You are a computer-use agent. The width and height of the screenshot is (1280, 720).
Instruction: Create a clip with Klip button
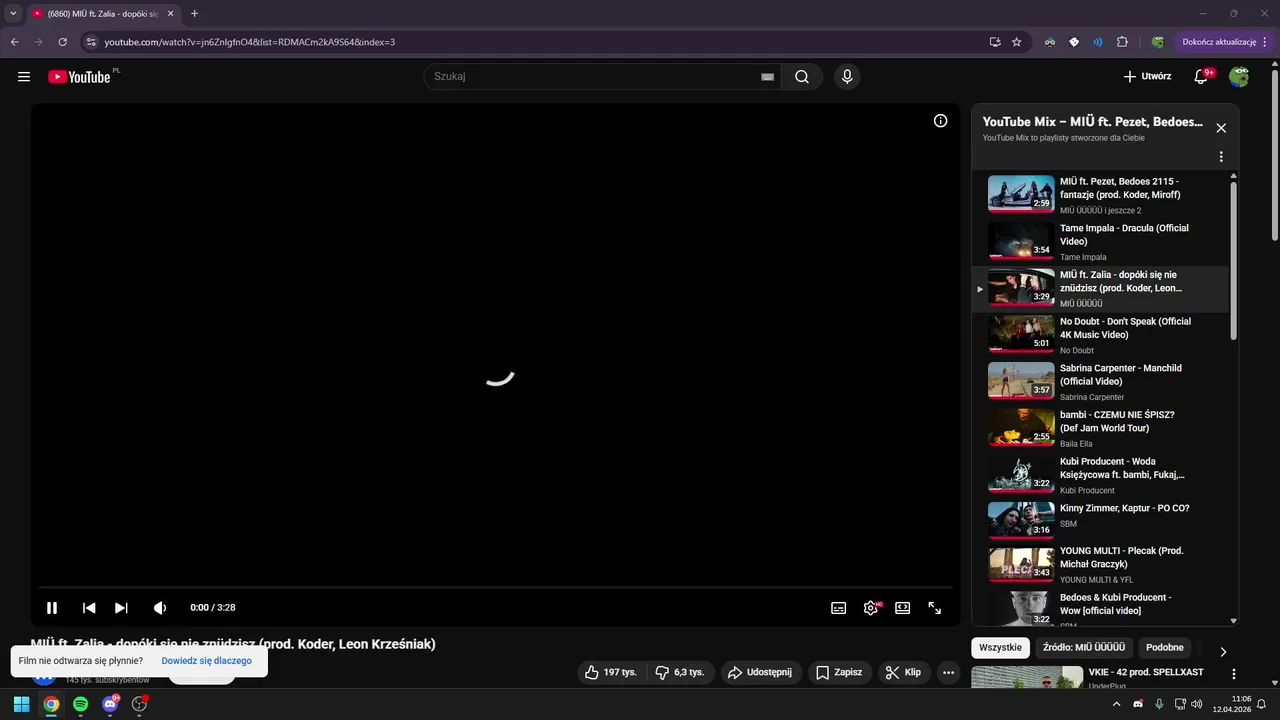coord(904,673)
